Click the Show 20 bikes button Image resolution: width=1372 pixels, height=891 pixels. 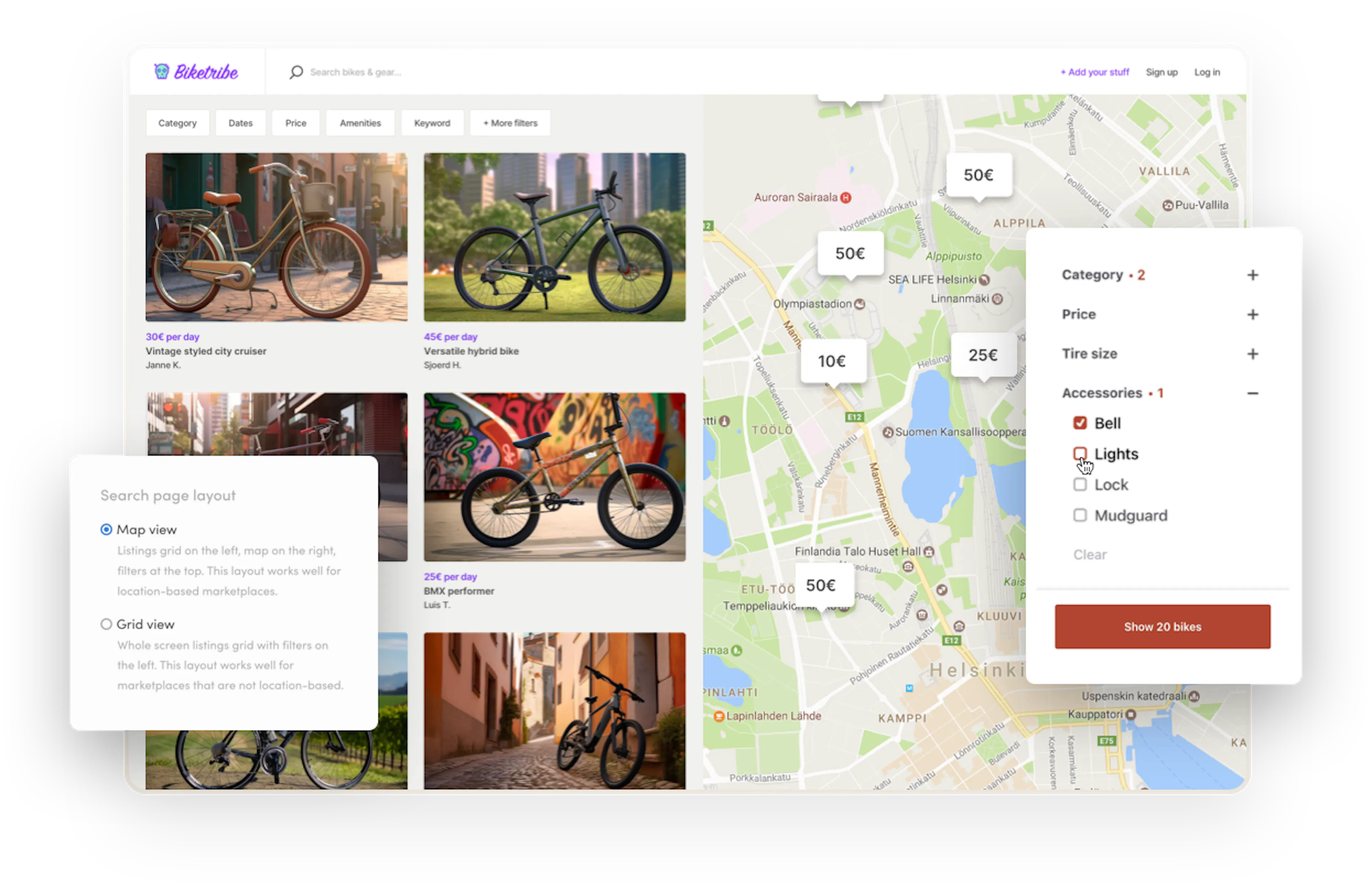1163,626
